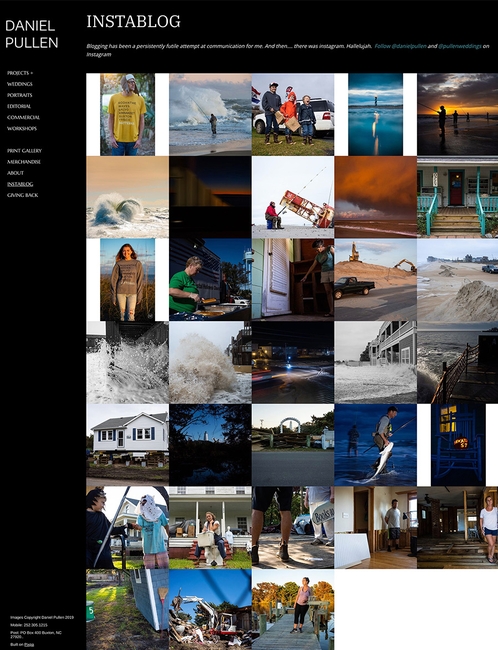Open night flooded street photo
This screenshot has height=650, width=498.
point(293,362)
